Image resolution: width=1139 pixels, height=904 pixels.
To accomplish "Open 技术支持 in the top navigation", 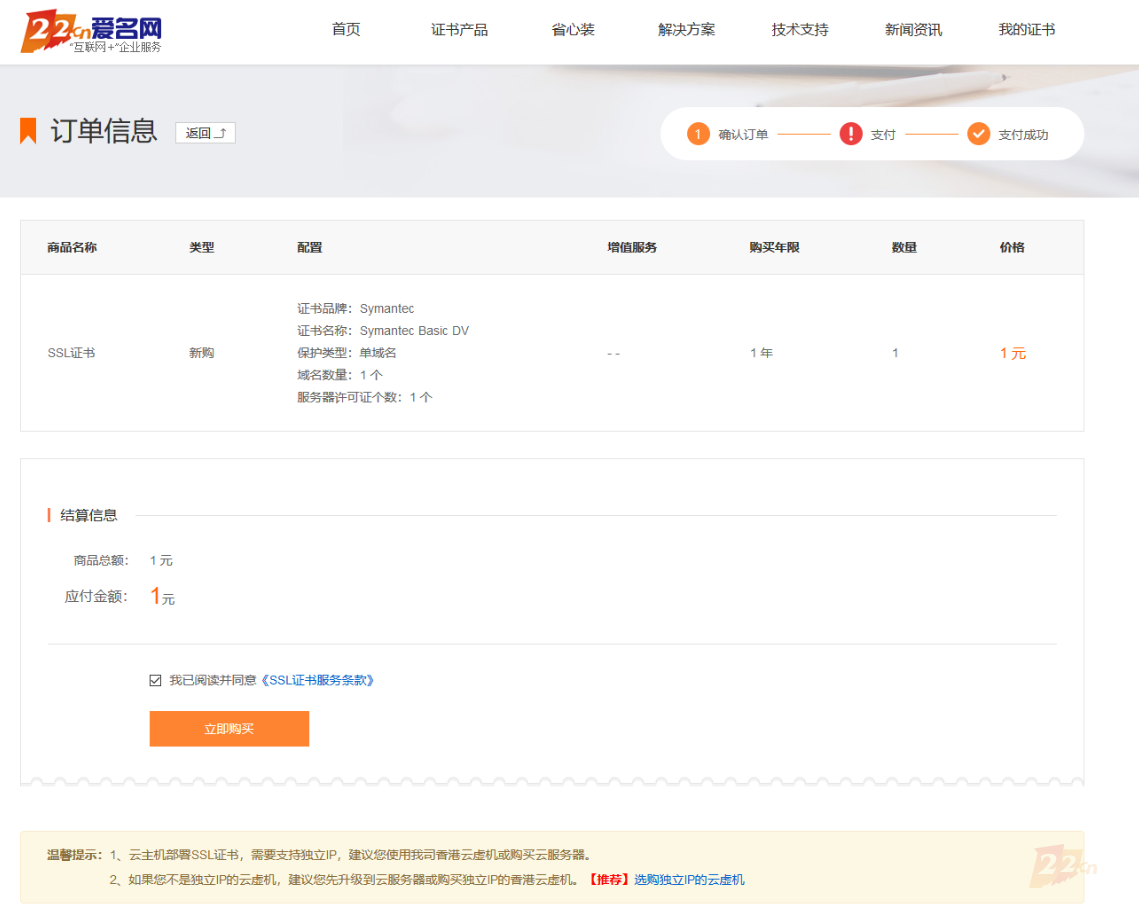I will 800,30.
